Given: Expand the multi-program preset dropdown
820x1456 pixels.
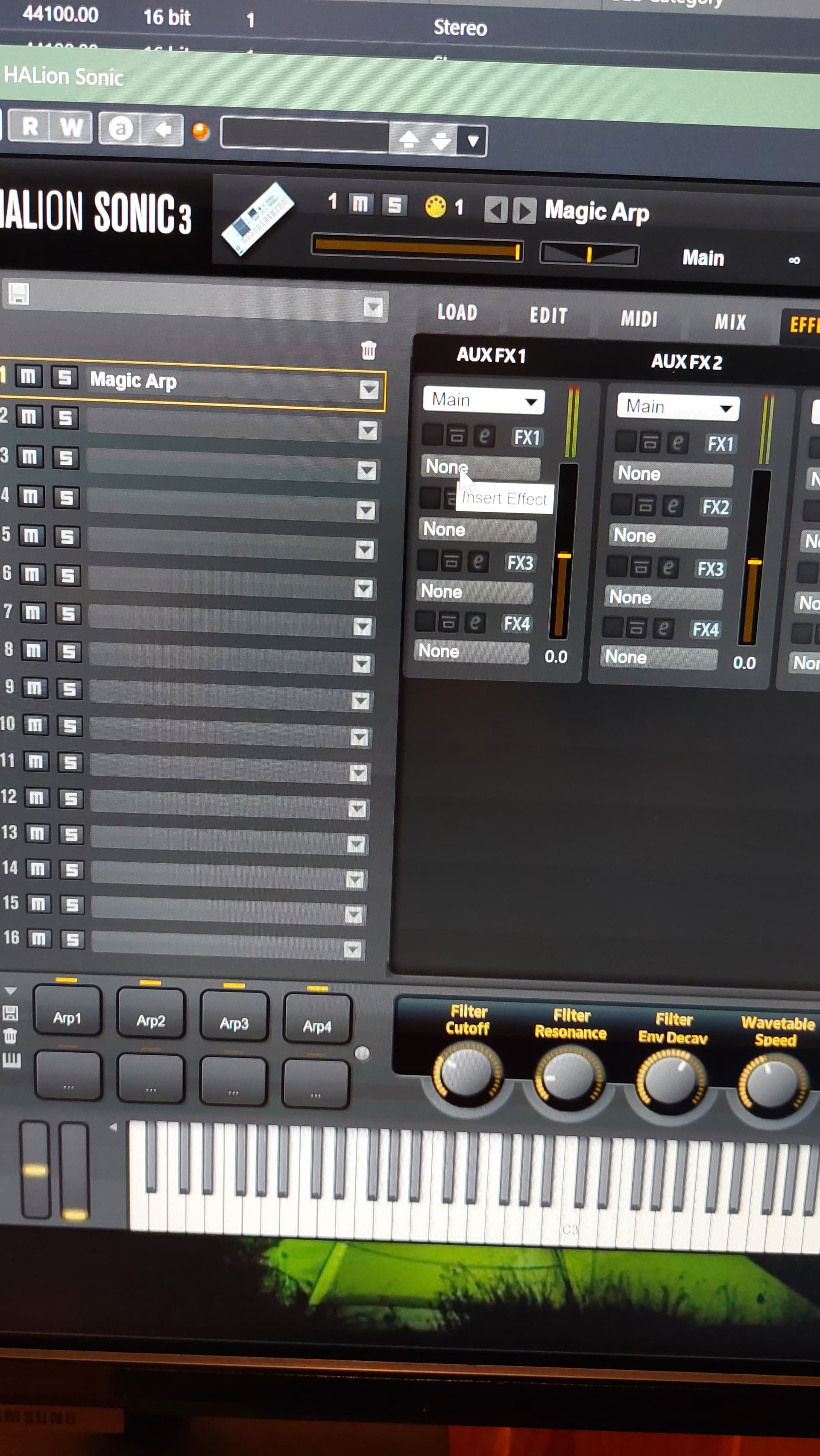Looking at the screenshot, I should (373, 308).
